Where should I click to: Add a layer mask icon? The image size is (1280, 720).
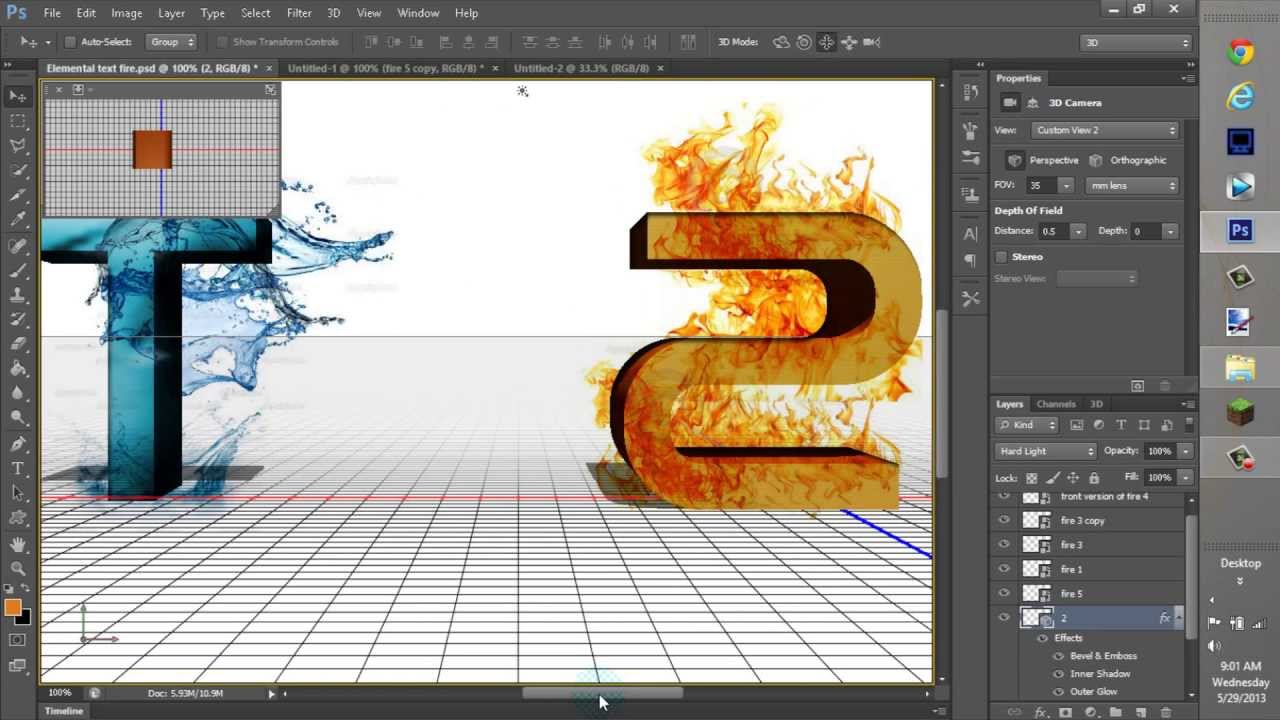pyautogui.click(x=1065, y=712)
